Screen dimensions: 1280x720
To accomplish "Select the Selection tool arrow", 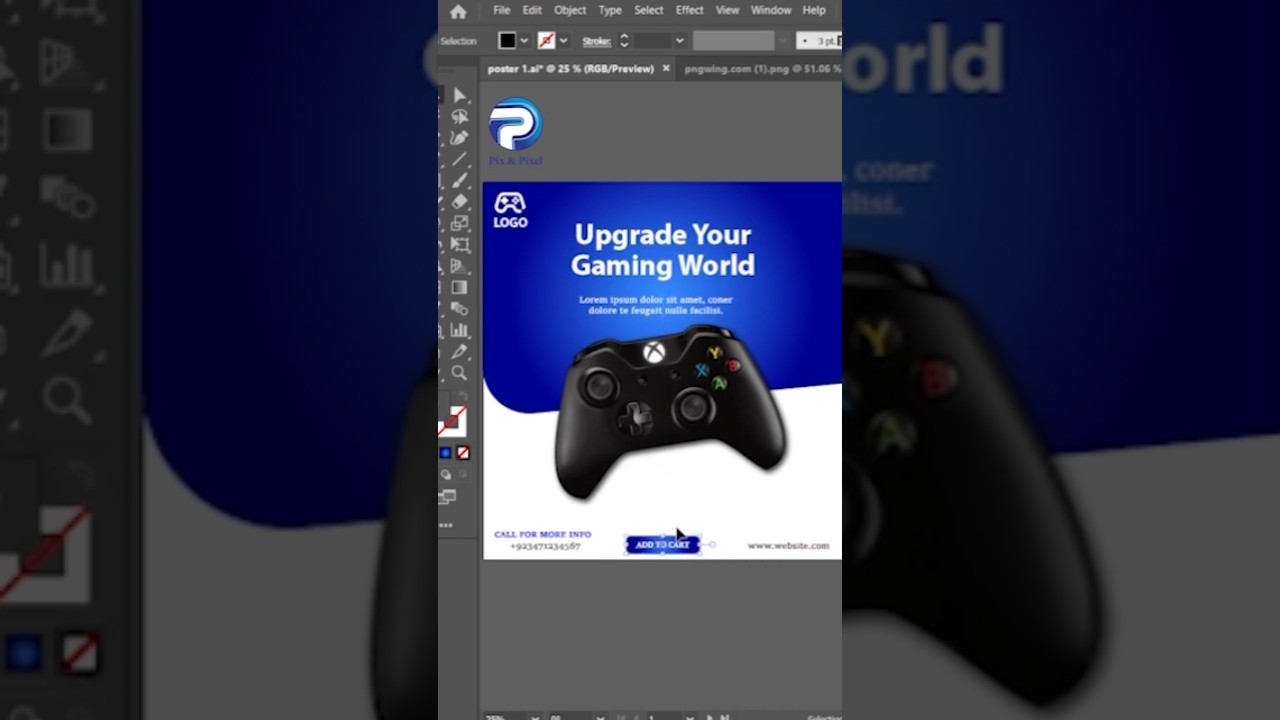I will [x=460, y=95].
